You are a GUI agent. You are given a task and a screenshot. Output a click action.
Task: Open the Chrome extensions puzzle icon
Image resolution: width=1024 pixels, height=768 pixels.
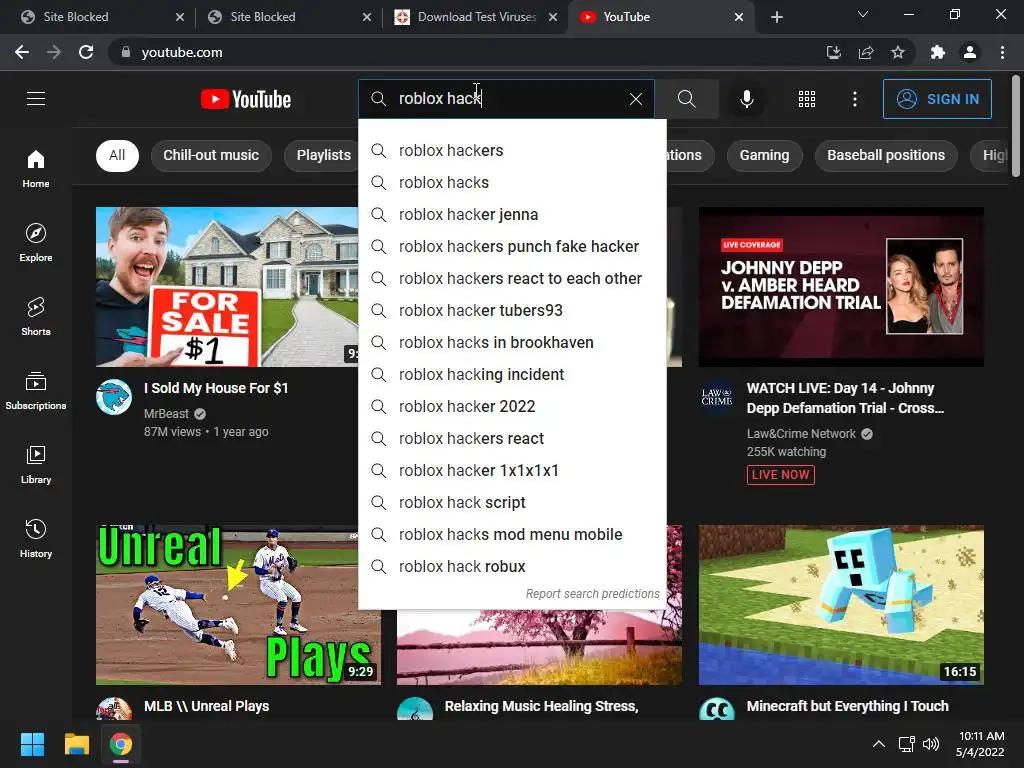click(938, 52)
